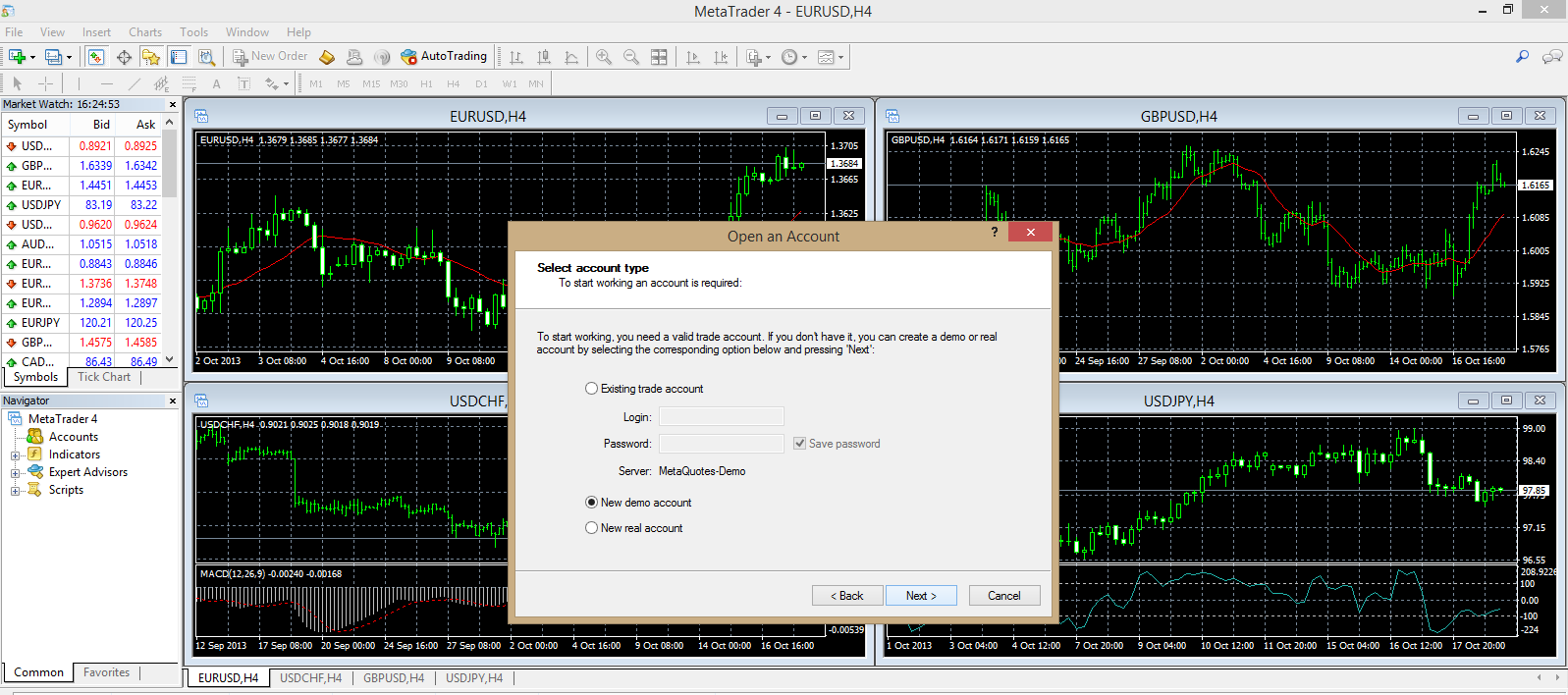Image resolution: width=1568 pixels, height=695 pixels.
Task: Close the Navigator panel
Action: (x=173, y=401)
